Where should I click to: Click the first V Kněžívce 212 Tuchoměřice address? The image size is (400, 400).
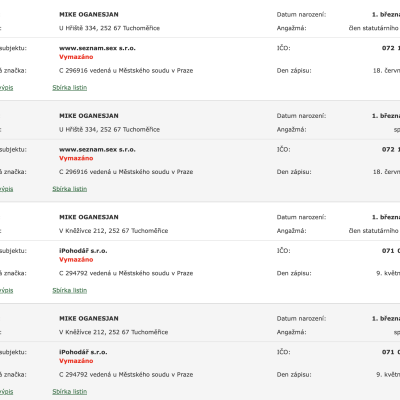(113, 231)
